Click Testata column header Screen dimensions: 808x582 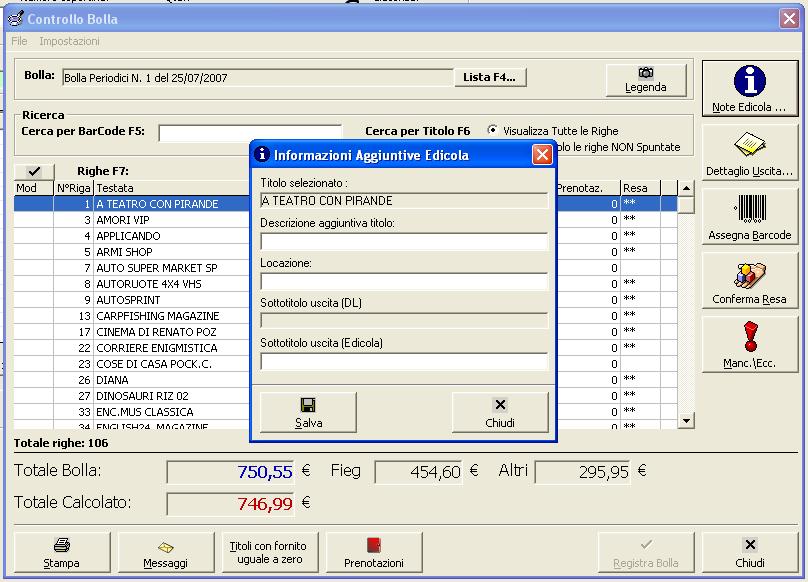tap(172, 188)
